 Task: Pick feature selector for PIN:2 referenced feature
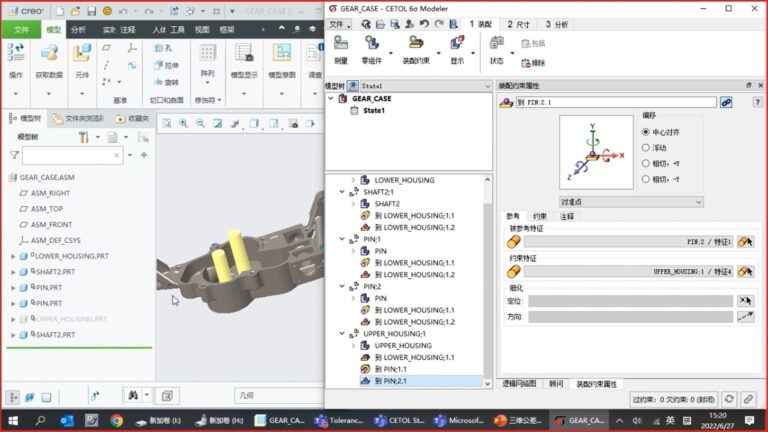[745, 241]
